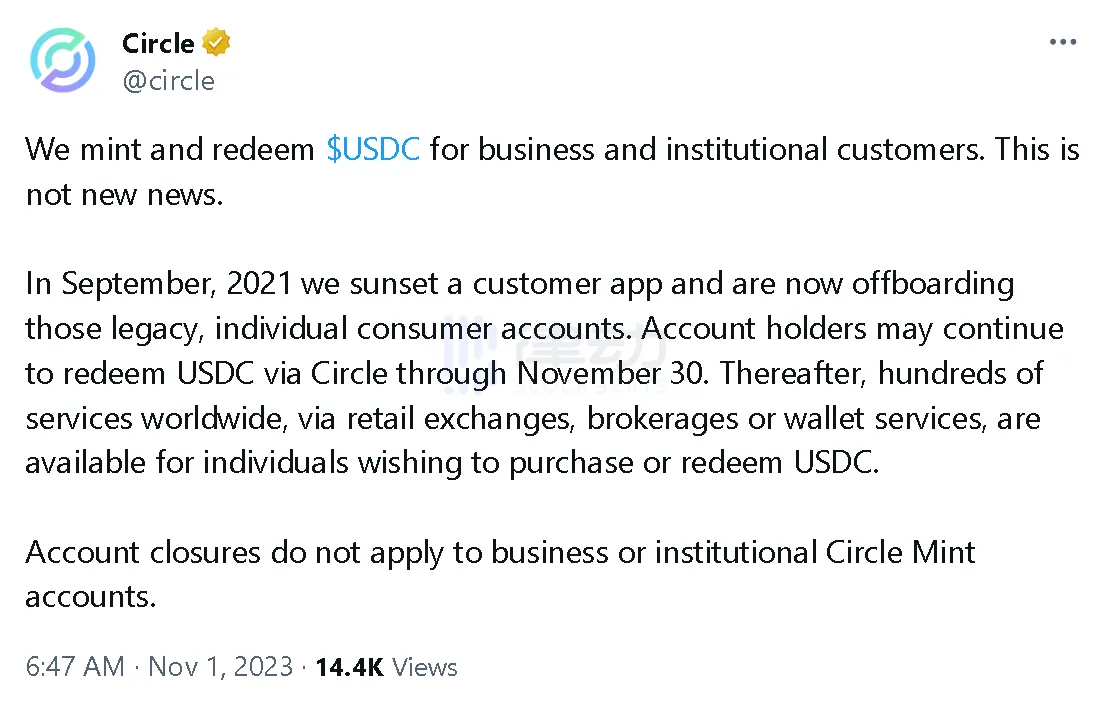Click the Nov 1, 2023 date
The width and height of the screenshot is (1111, 711).
220,667
